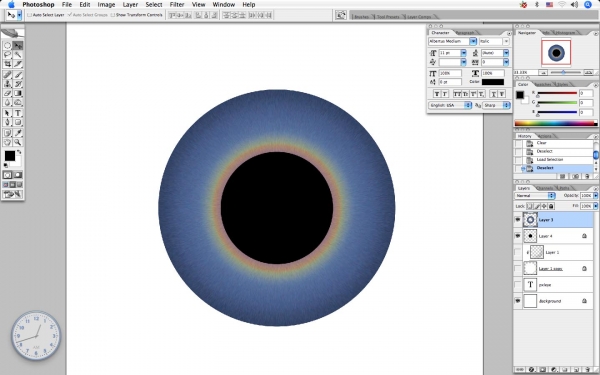The height and width of the screenshot is (375, 600).
Task: Click the Character panel text color swatch
Action: tap(493, 82)
